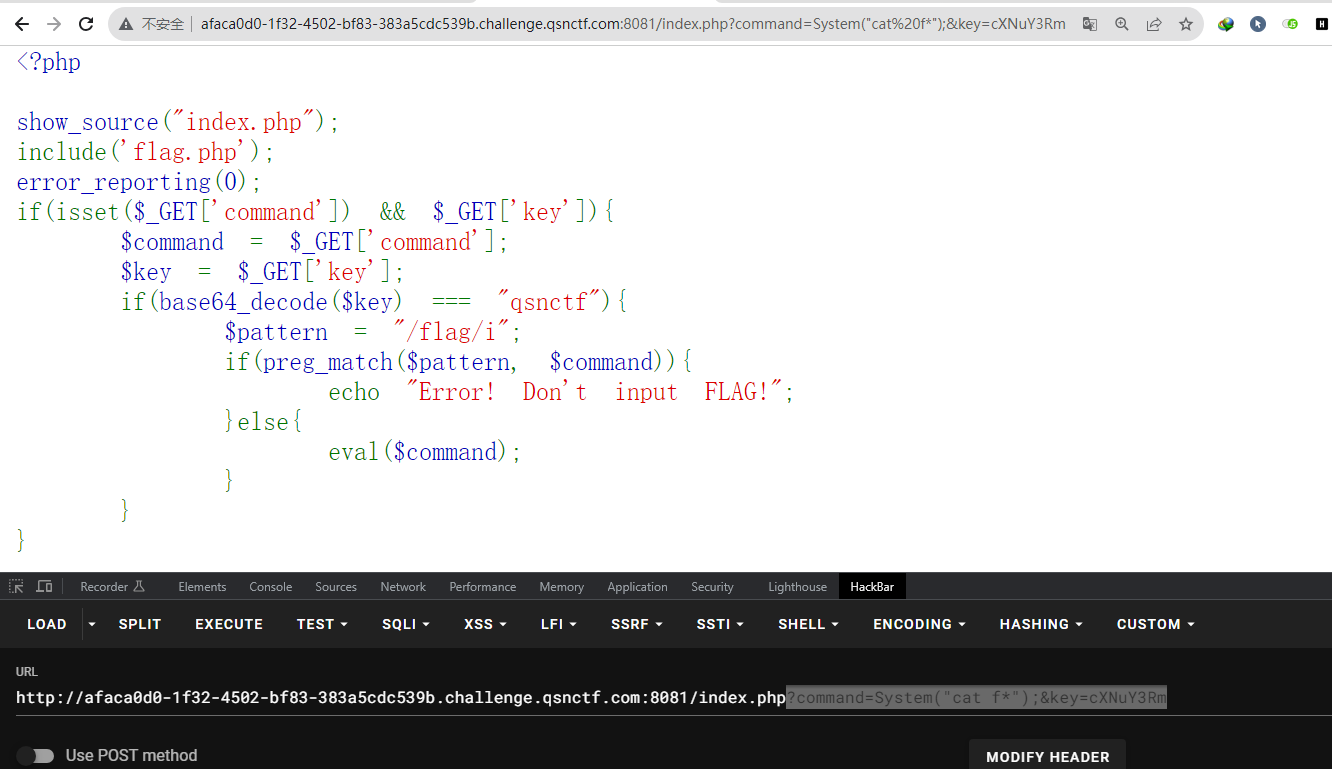Toggle DevTools device toolbar icon
Viewport: 1332px width, 769px height.
point(44,587)
